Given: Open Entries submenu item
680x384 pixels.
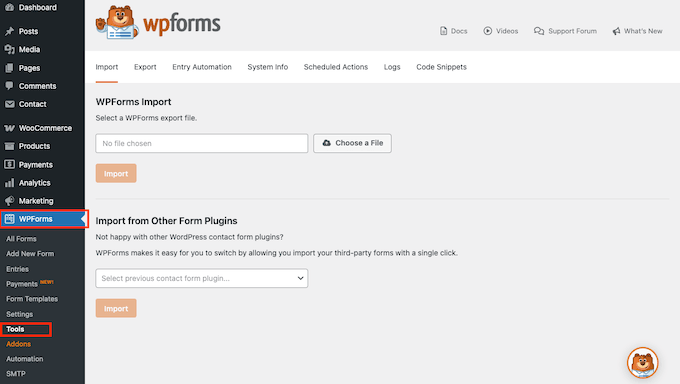Looking at the screenshot, I should (x=17, y=269).
